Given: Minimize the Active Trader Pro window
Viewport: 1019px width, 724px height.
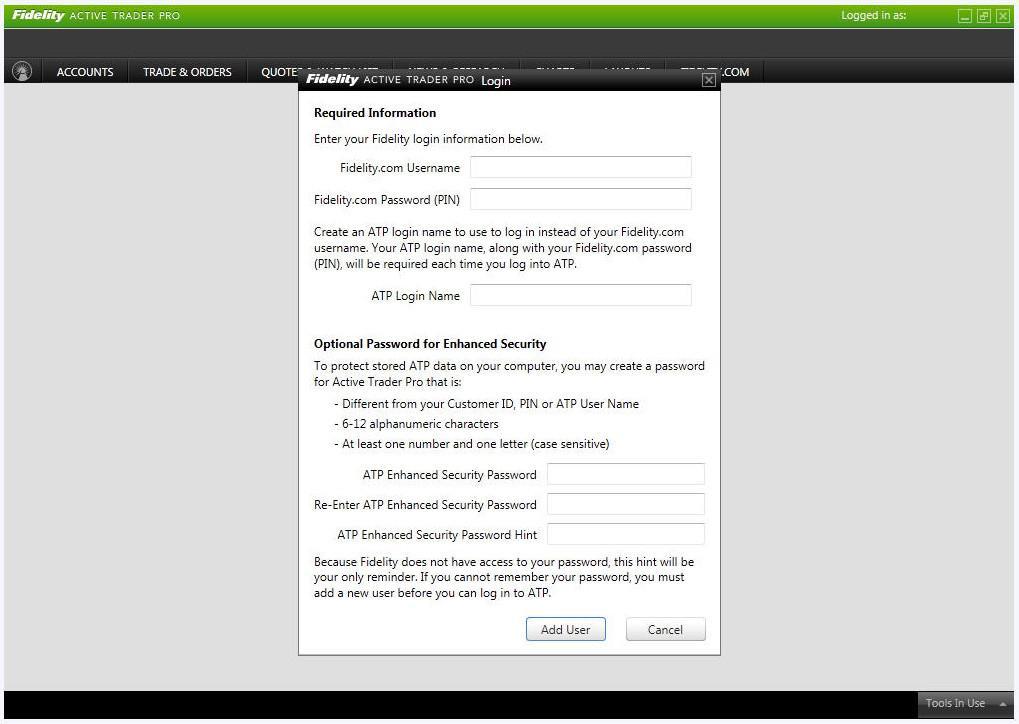Looking at the screenshot, I should click(x=965, y=16).
